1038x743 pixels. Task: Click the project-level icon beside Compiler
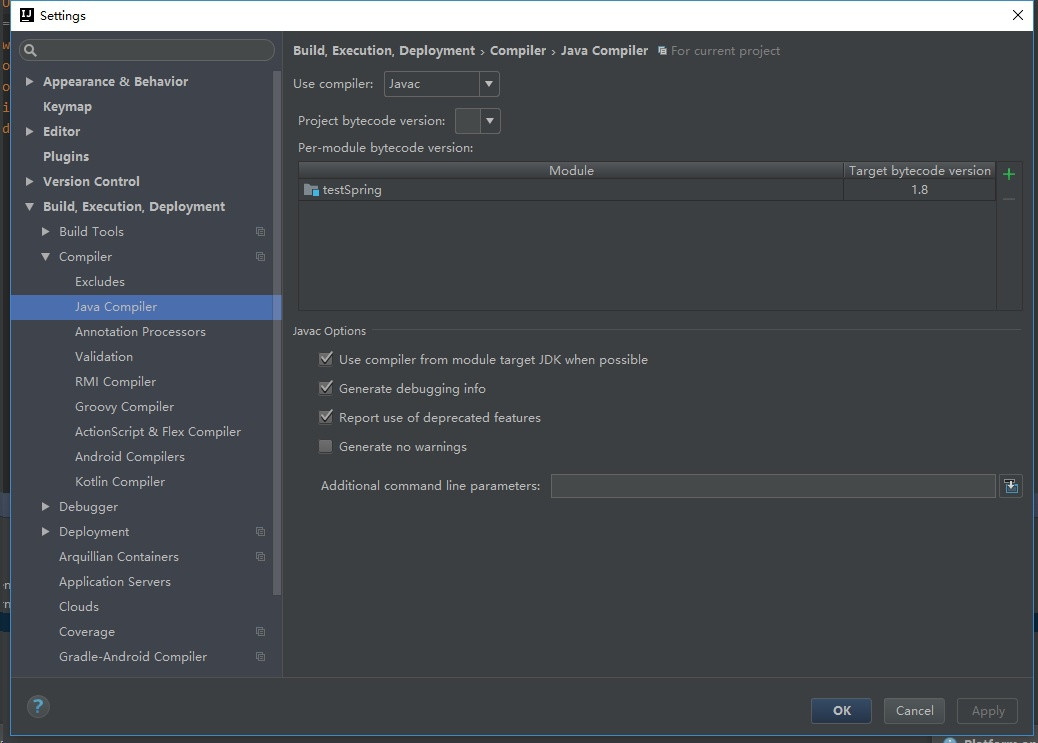coord(260,257)
